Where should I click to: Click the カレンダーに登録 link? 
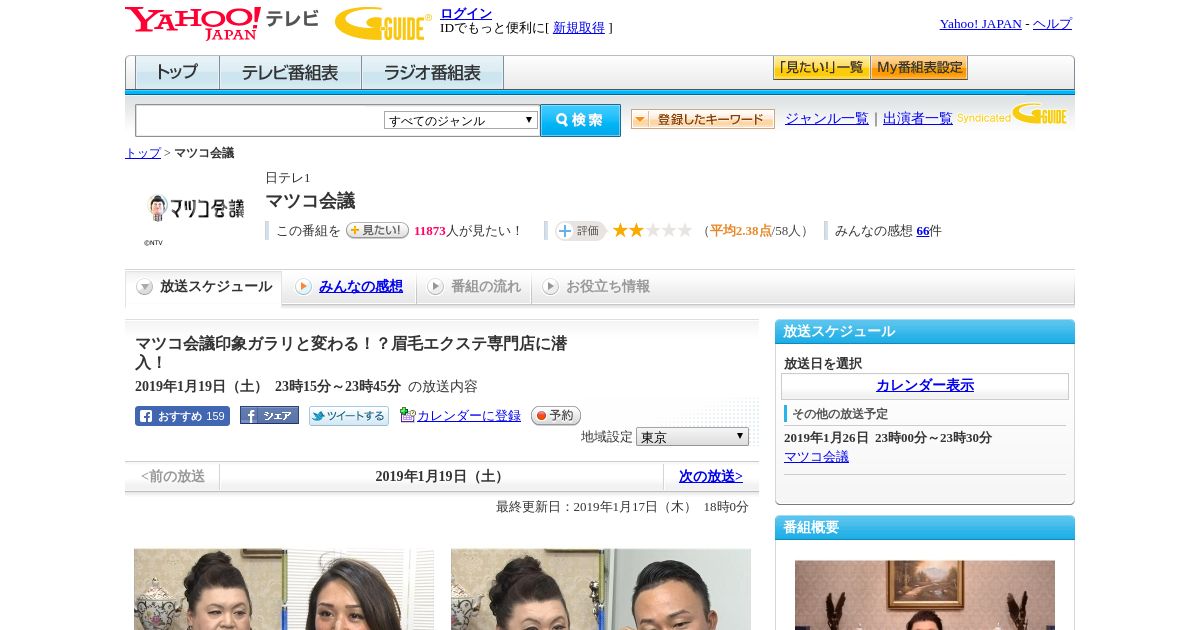[469, 416]
